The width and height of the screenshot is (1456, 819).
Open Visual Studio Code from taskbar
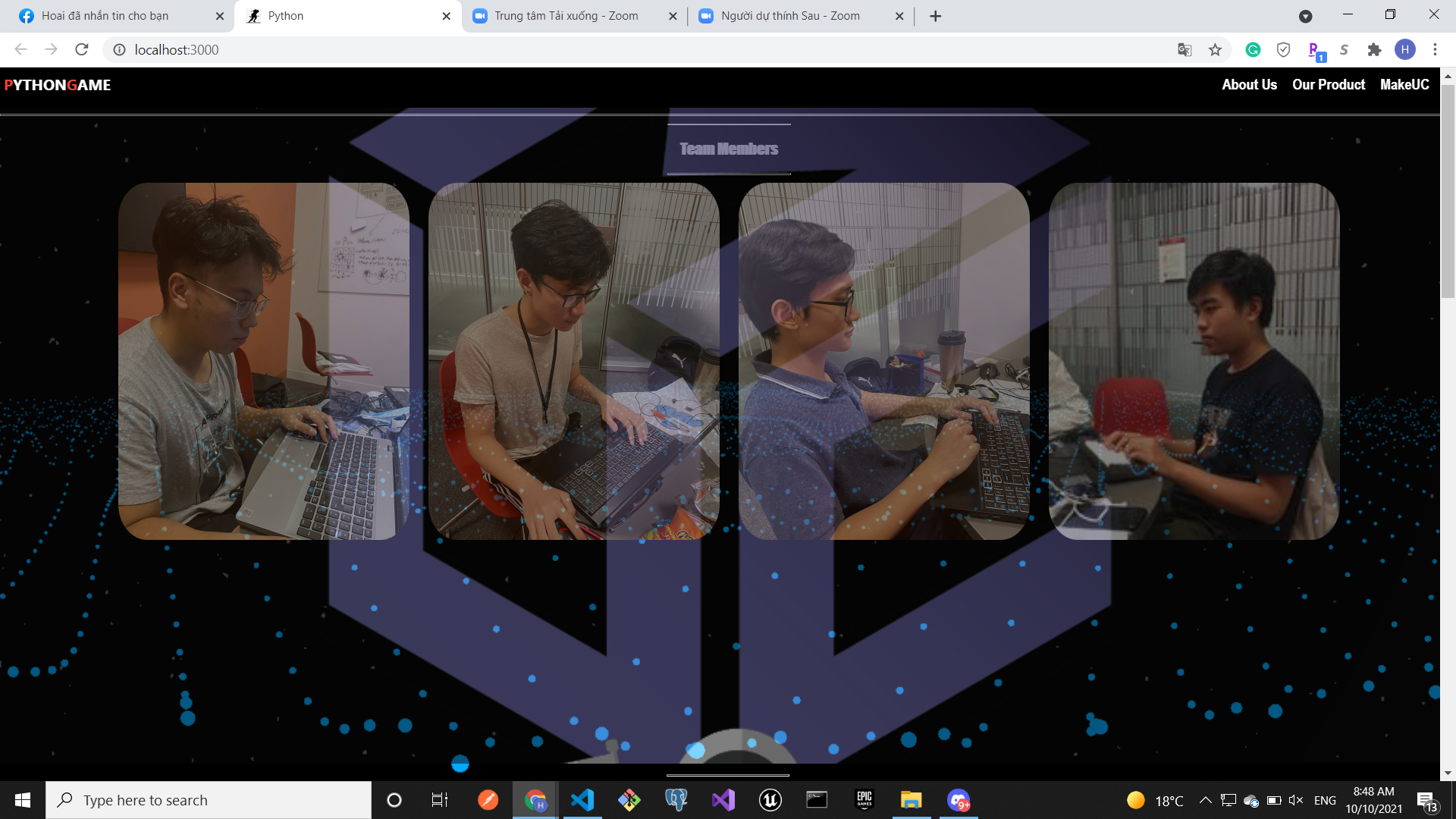[582, 800]
